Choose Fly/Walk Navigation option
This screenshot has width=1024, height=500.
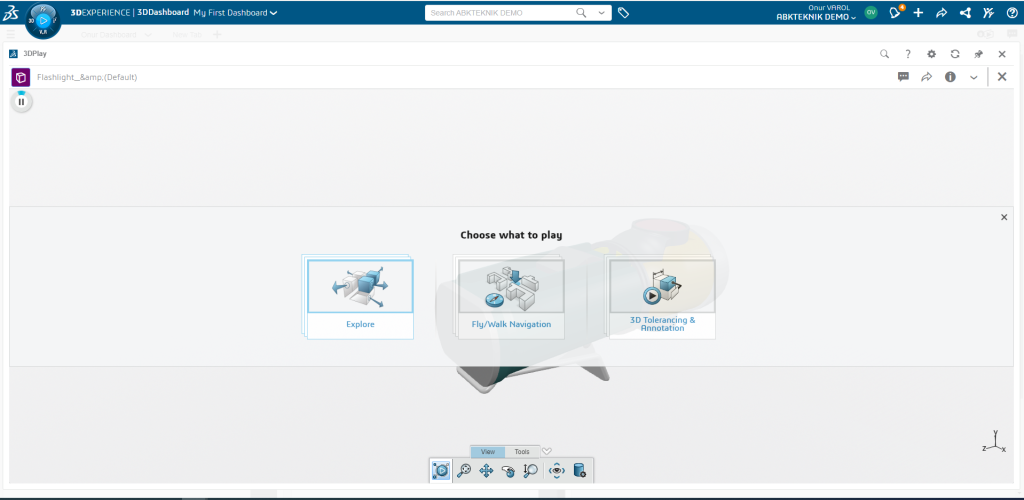point(511,298)
